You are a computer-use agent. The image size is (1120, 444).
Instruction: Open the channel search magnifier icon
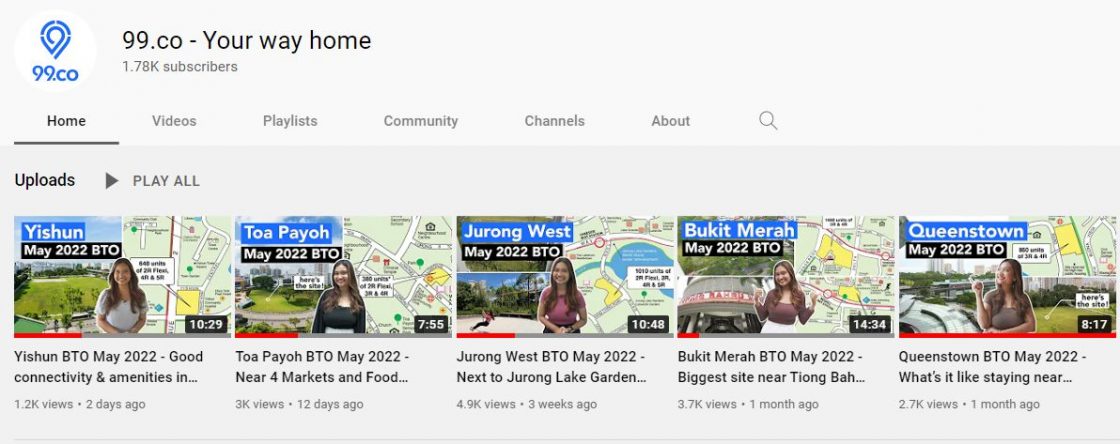768,121
